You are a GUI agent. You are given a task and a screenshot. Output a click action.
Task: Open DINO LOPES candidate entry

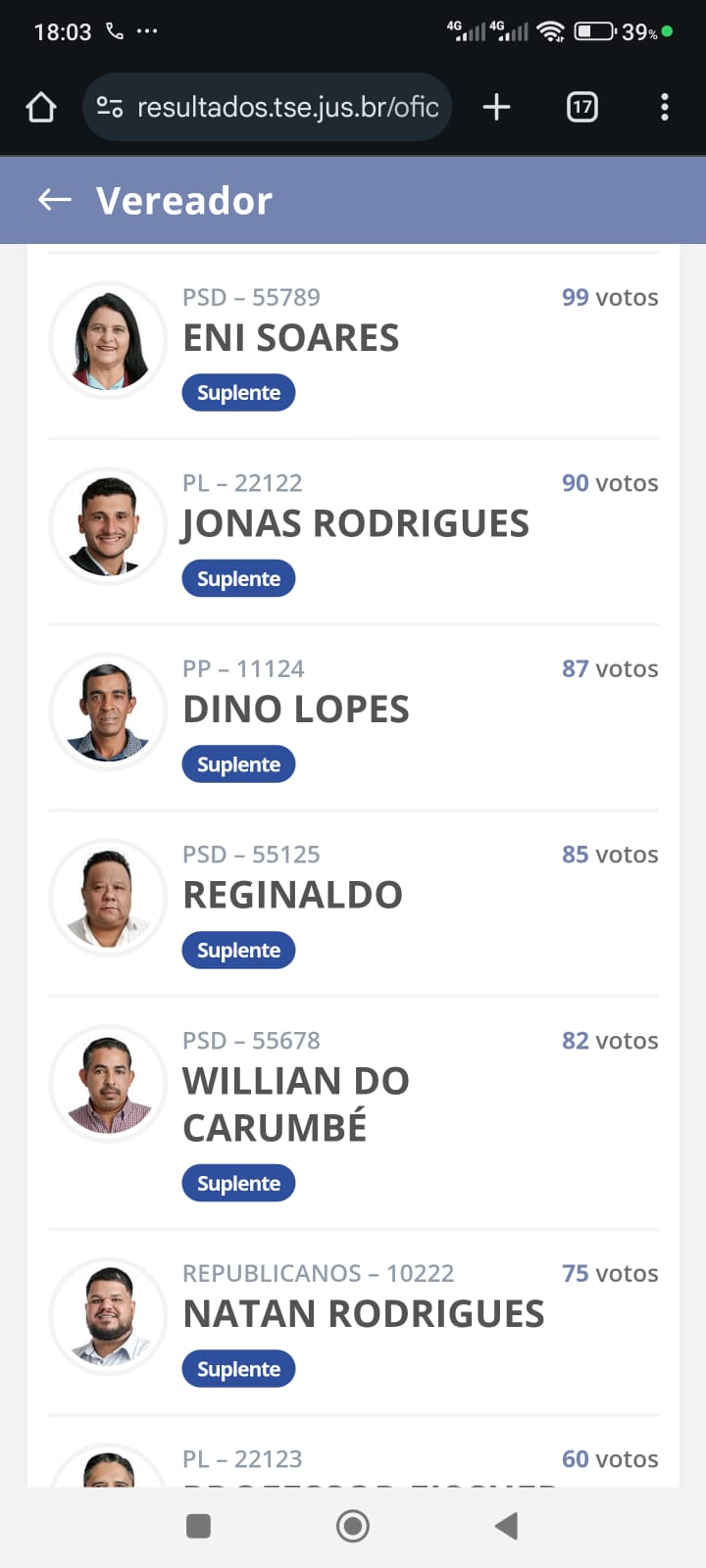point(296,710)
